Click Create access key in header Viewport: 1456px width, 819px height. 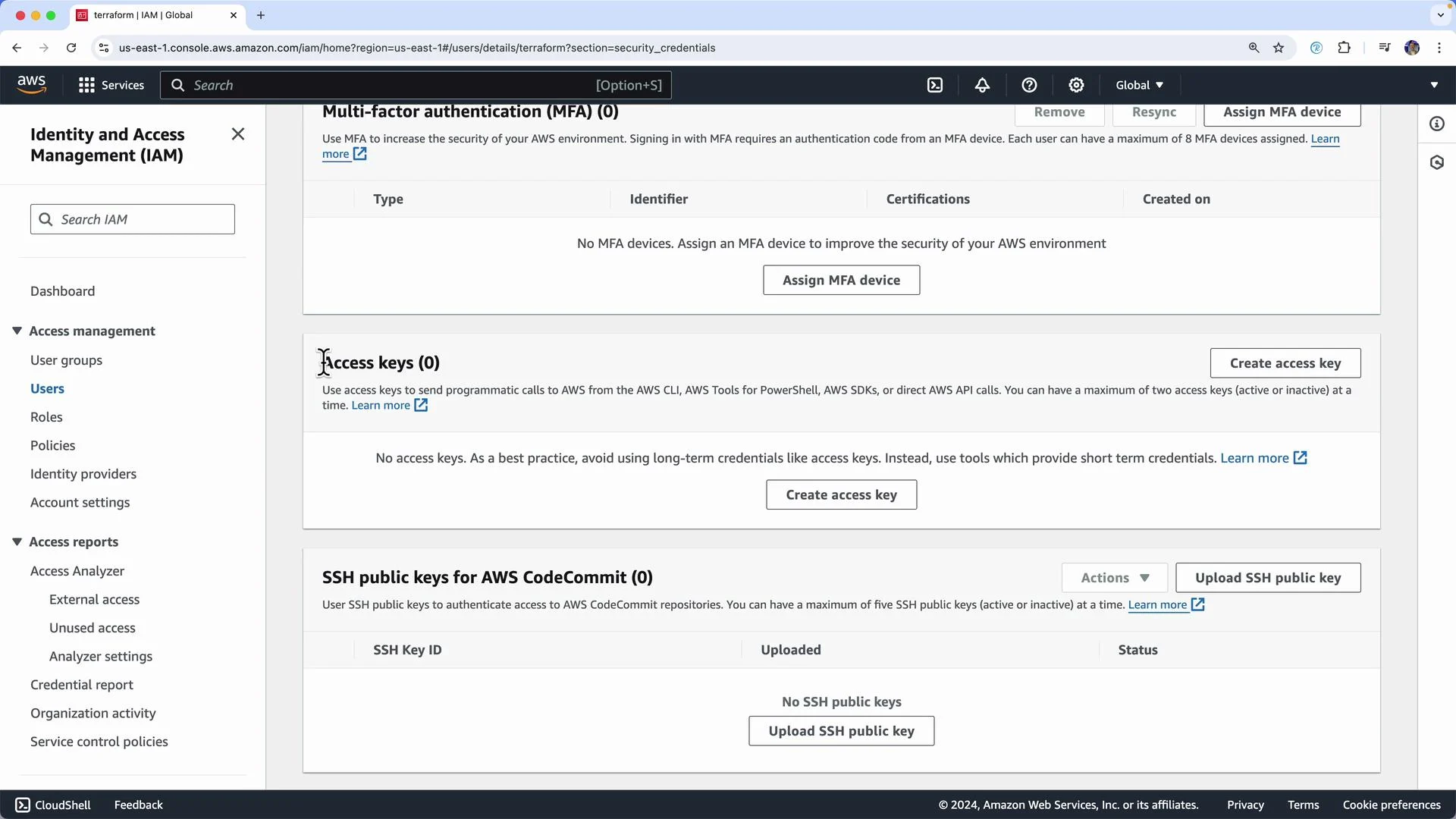pyautogui.click(x=1285, y=363)
